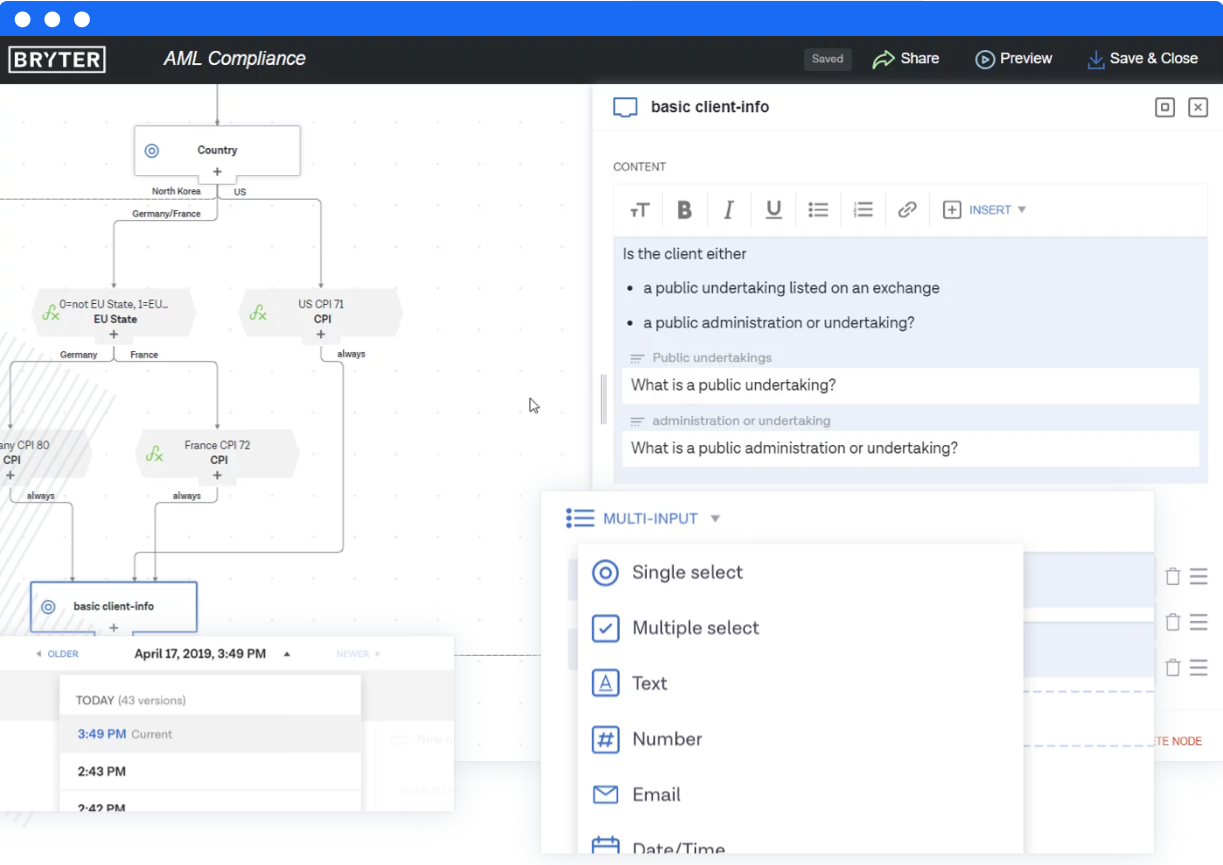Maximize the basic client-info panel
This screenshot has height=865, width=1223.
click(1165, 107)
